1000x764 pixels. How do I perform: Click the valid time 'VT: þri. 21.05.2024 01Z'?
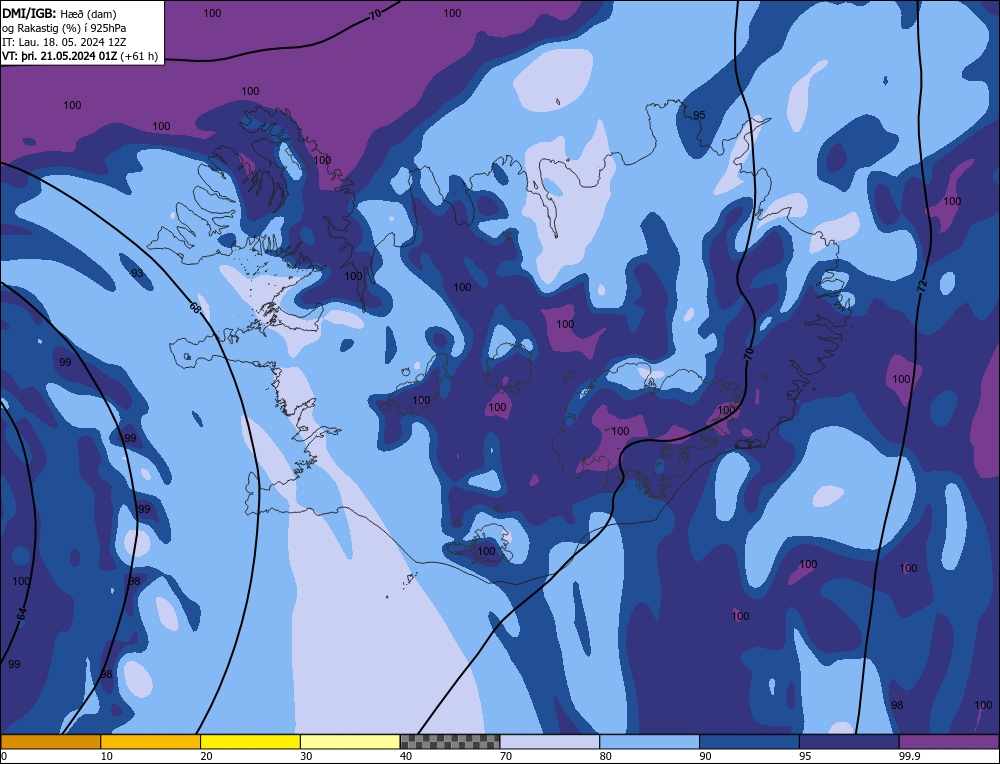59,56
